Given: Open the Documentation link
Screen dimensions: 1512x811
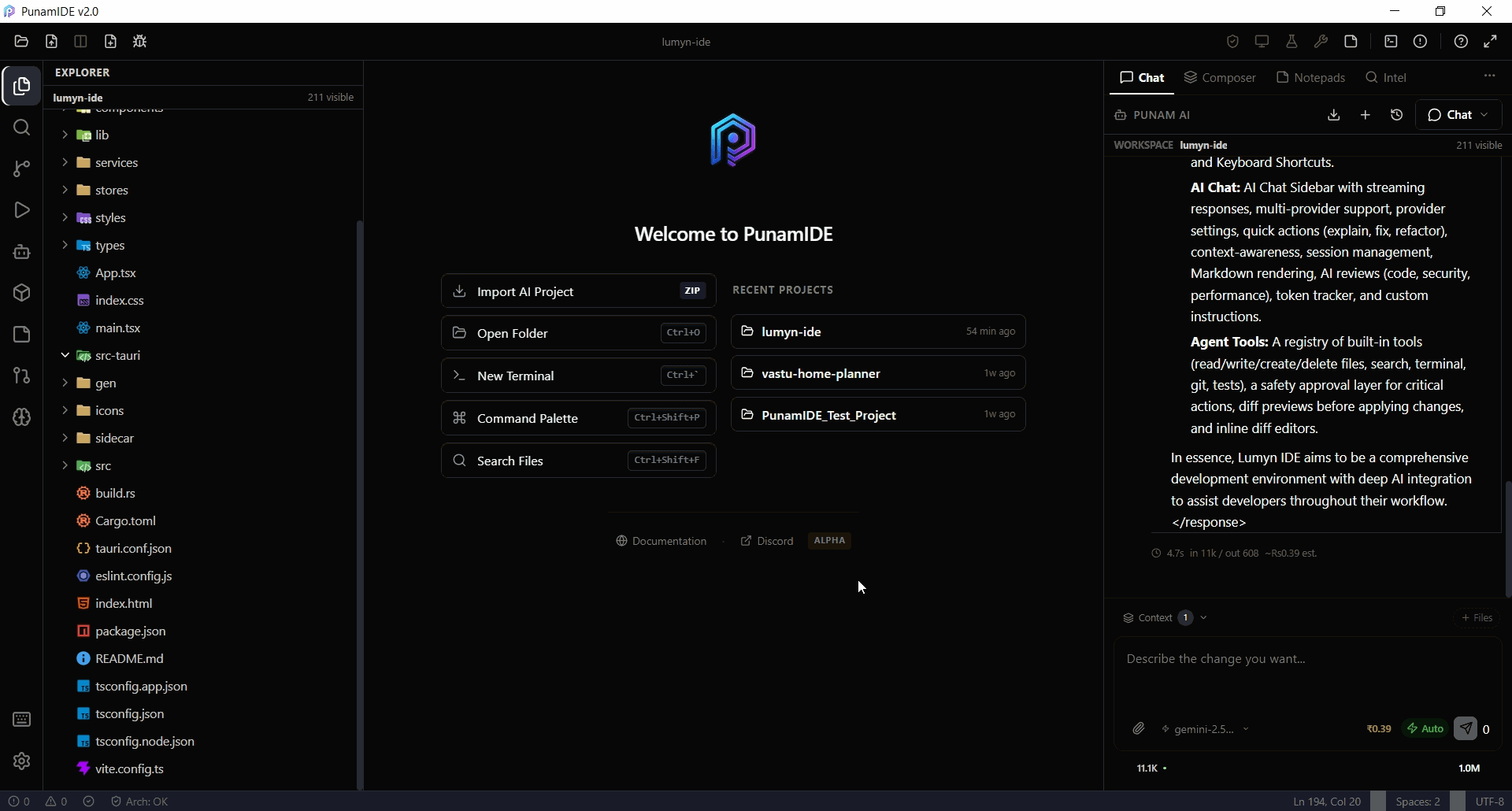Looking at the screenshot, I should pos(661,541).
